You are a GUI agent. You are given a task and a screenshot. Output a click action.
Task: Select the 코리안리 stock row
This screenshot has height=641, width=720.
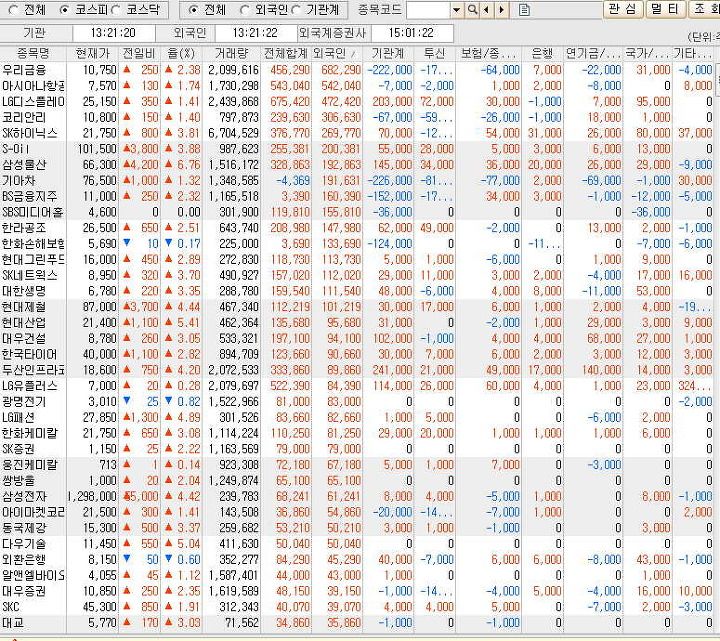point(356,117)
